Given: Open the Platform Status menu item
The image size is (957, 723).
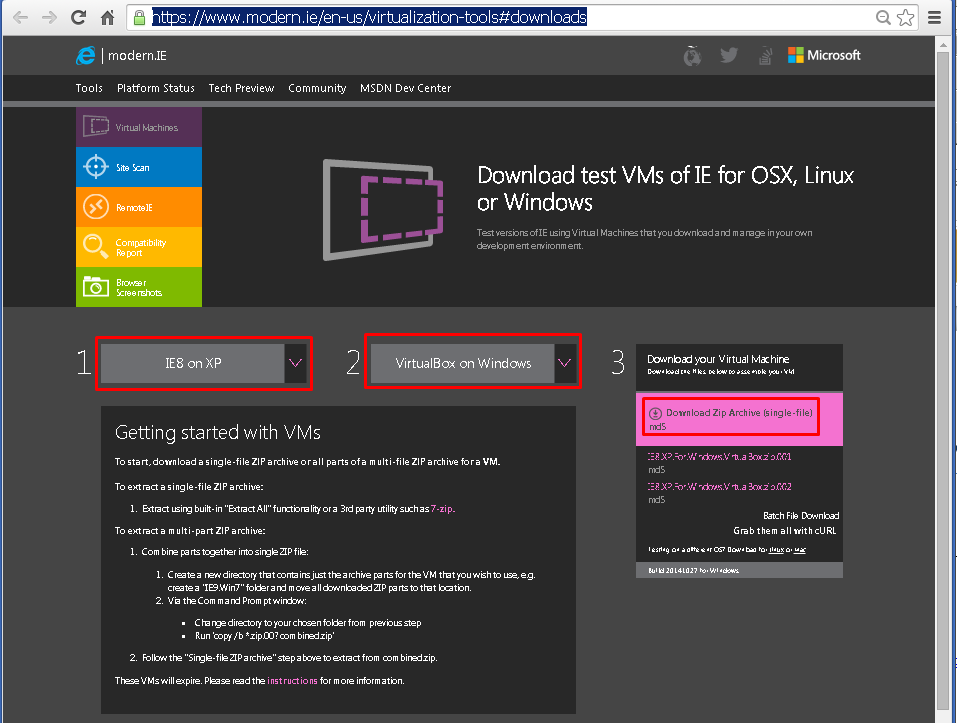Looking at the screenshot, I should click(x=156, y=88).
